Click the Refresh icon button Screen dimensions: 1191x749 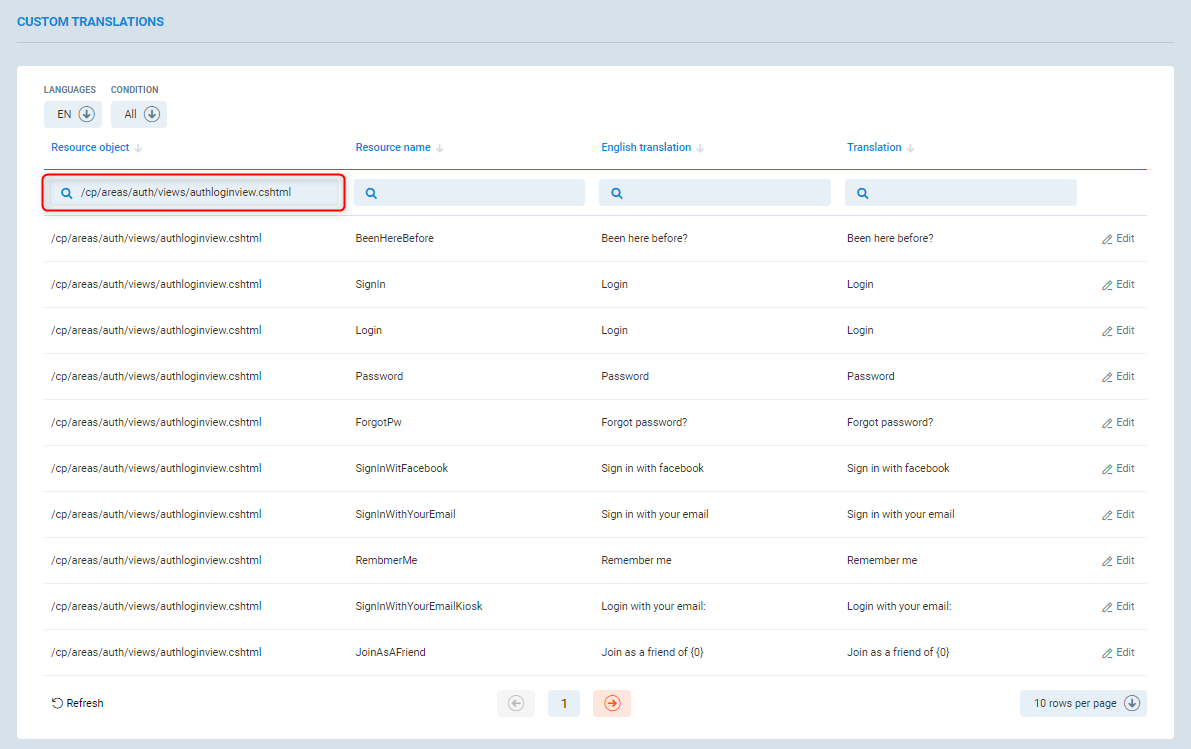pyautogui.click(x=58, y=703)
